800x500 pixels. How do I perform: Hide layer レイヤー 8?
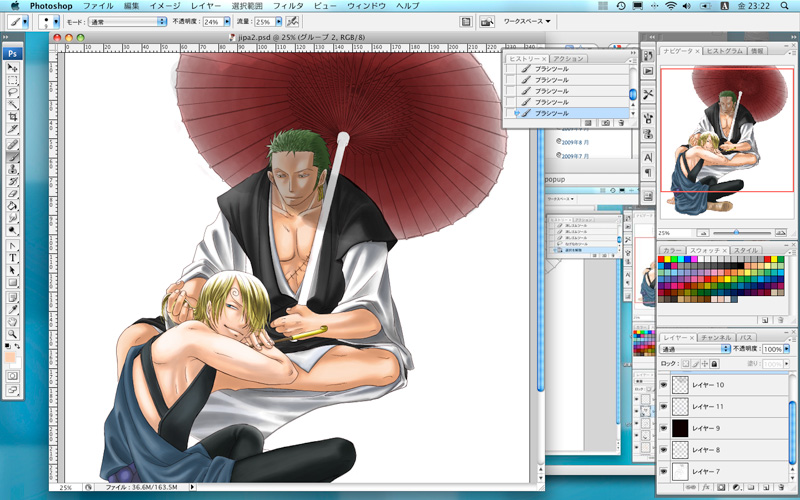pos(663,450)
